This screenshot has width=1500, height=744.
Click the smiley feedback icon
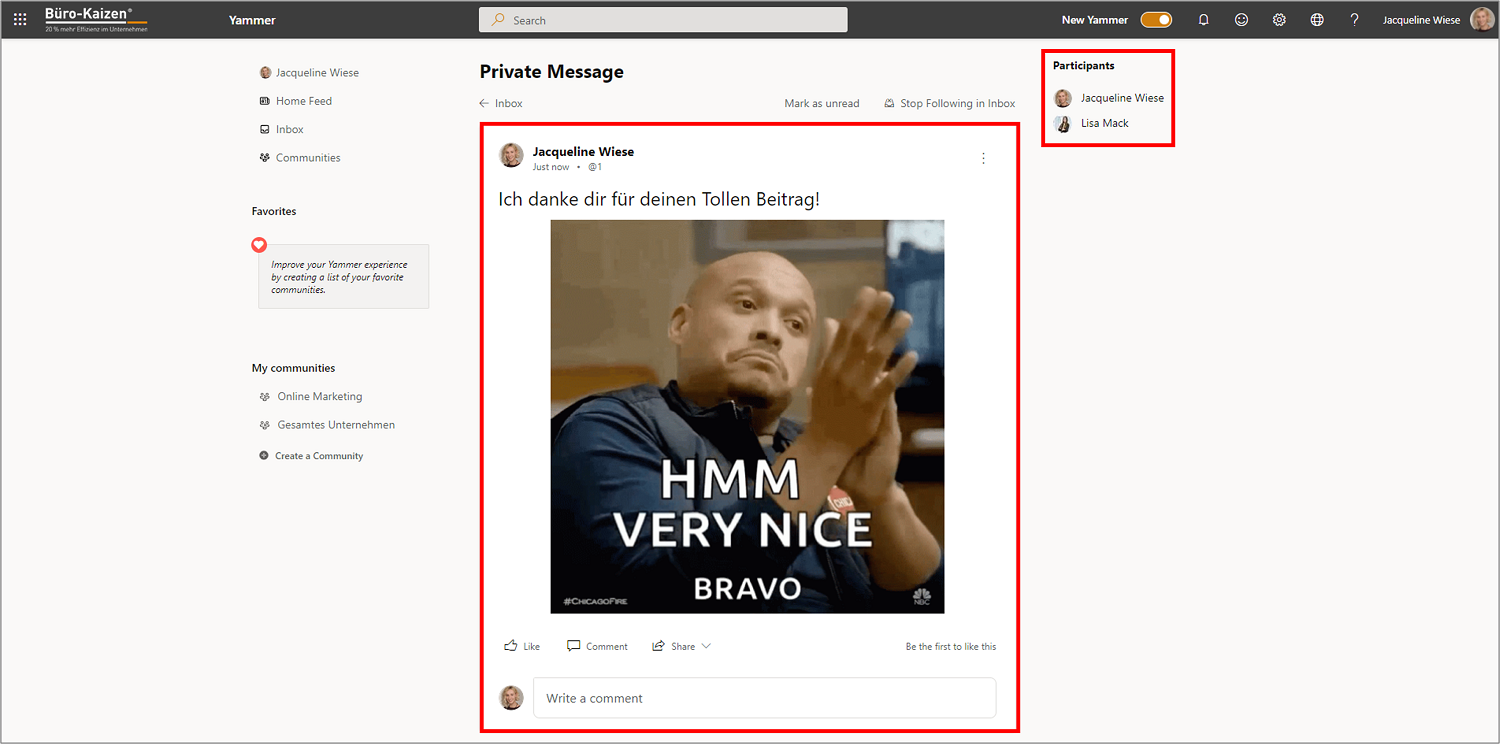point(1241,20)
